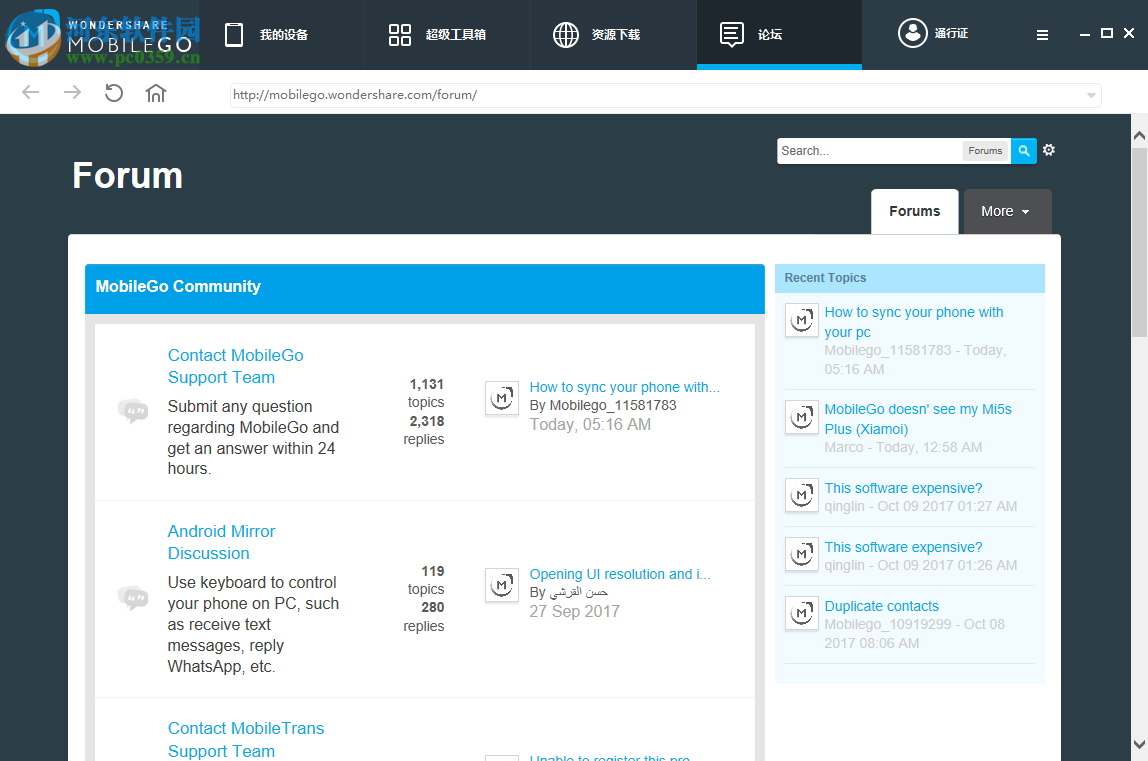
Task: Click the hamburger menu in the title bar
Action: [x=1042, y=33]
